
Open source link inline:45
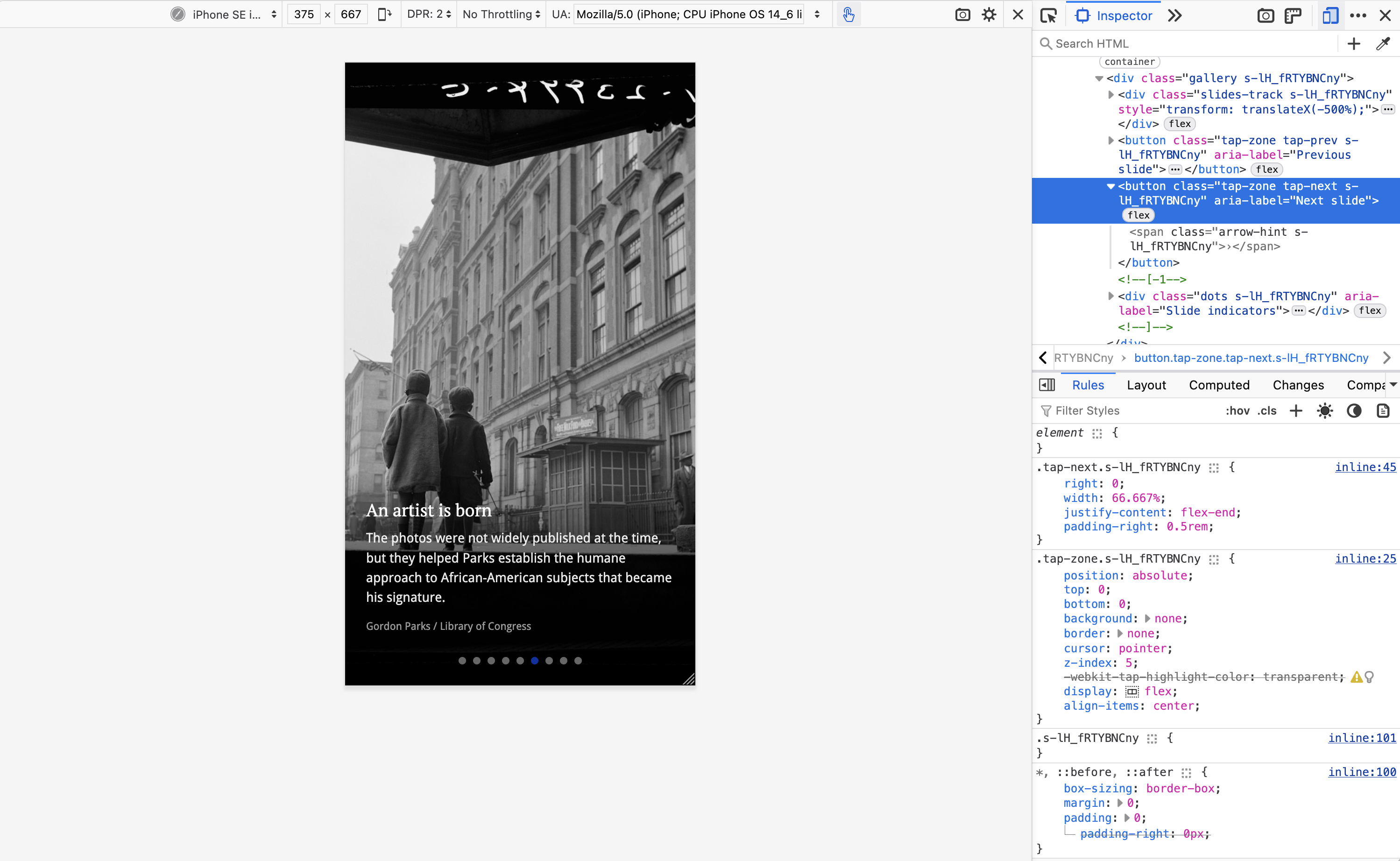pyautogui.click(x=1365, y=467)
